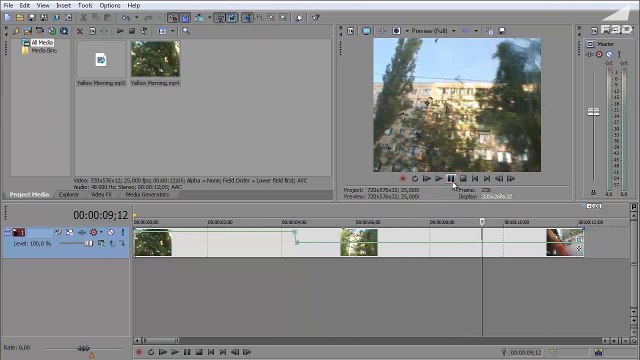Click Record button in timeline transport
640x360 pixels.
pyautogui.click(x=139, y=352)
